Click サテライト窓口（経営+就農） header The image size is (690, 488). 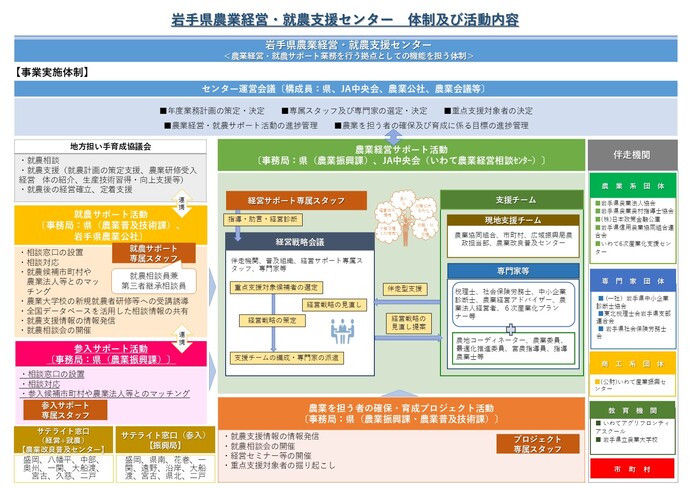click(63, 440)
